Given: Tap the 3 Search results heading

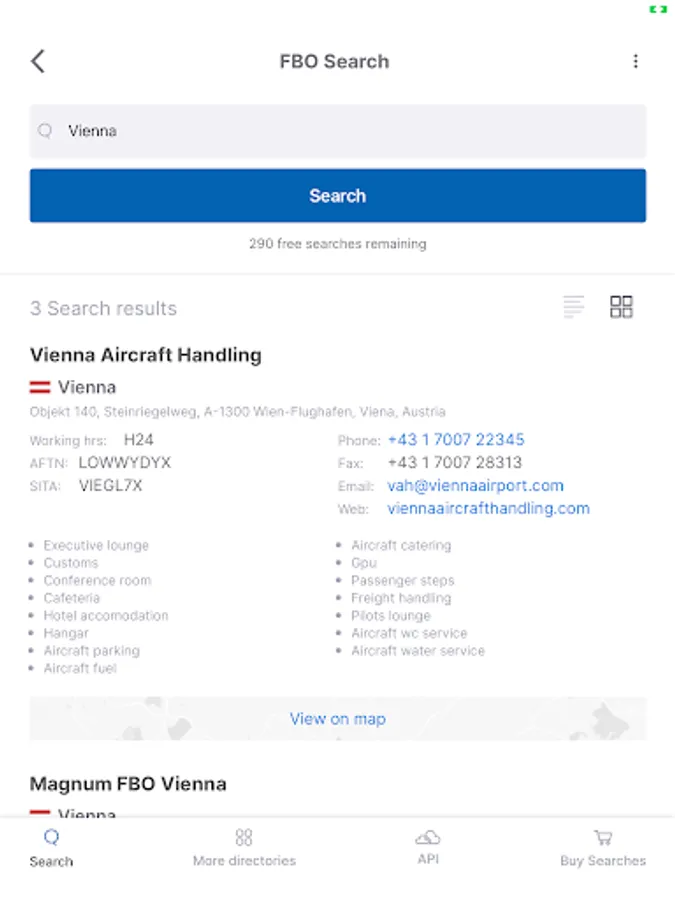Looking at the screenshot, I should click(103, 308).
